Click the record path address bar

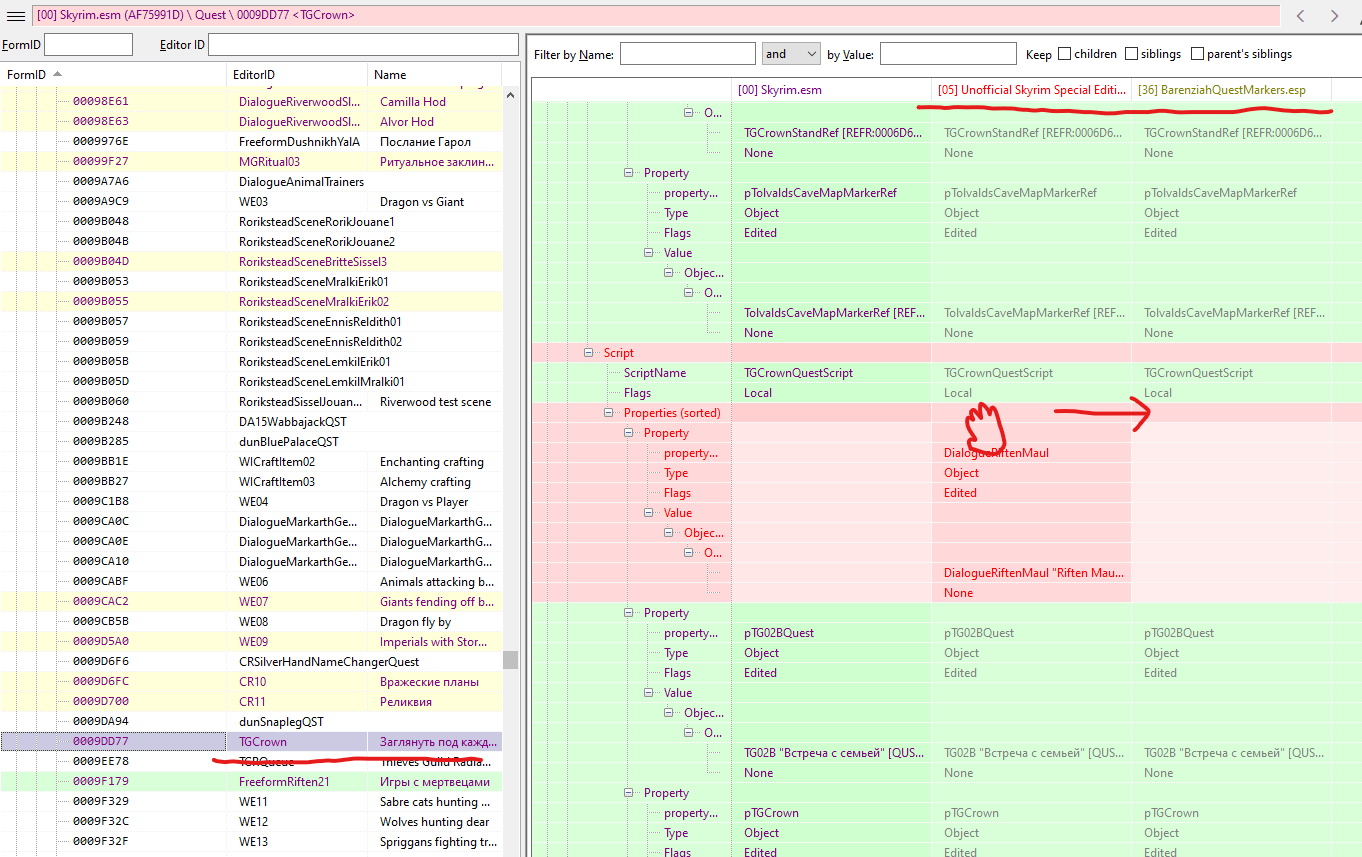[656, 16]
